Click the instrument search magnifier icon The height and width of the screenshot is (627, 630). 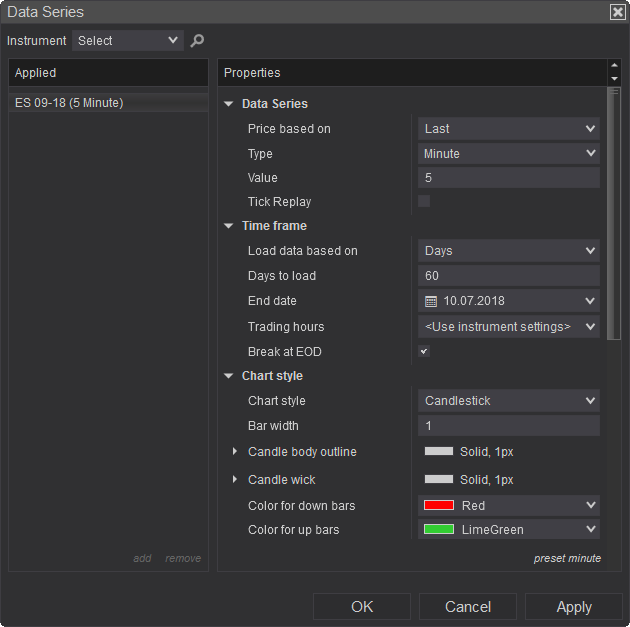197,41
